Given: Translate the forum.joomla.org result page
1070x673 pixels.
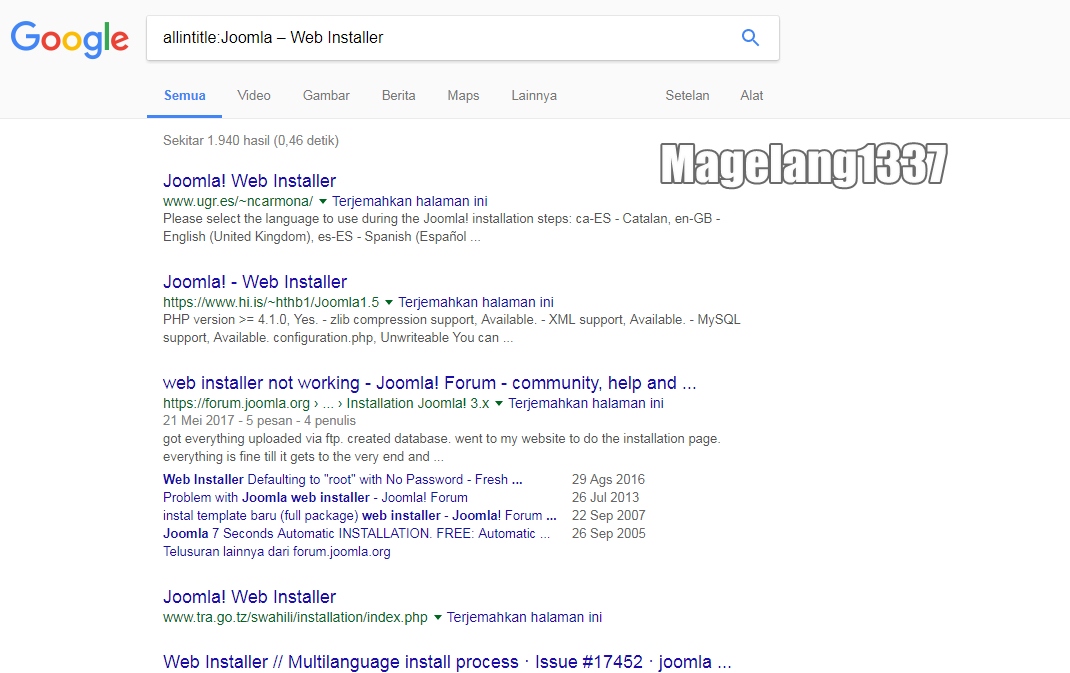Looking at the screenshot, I should (585, 403).
